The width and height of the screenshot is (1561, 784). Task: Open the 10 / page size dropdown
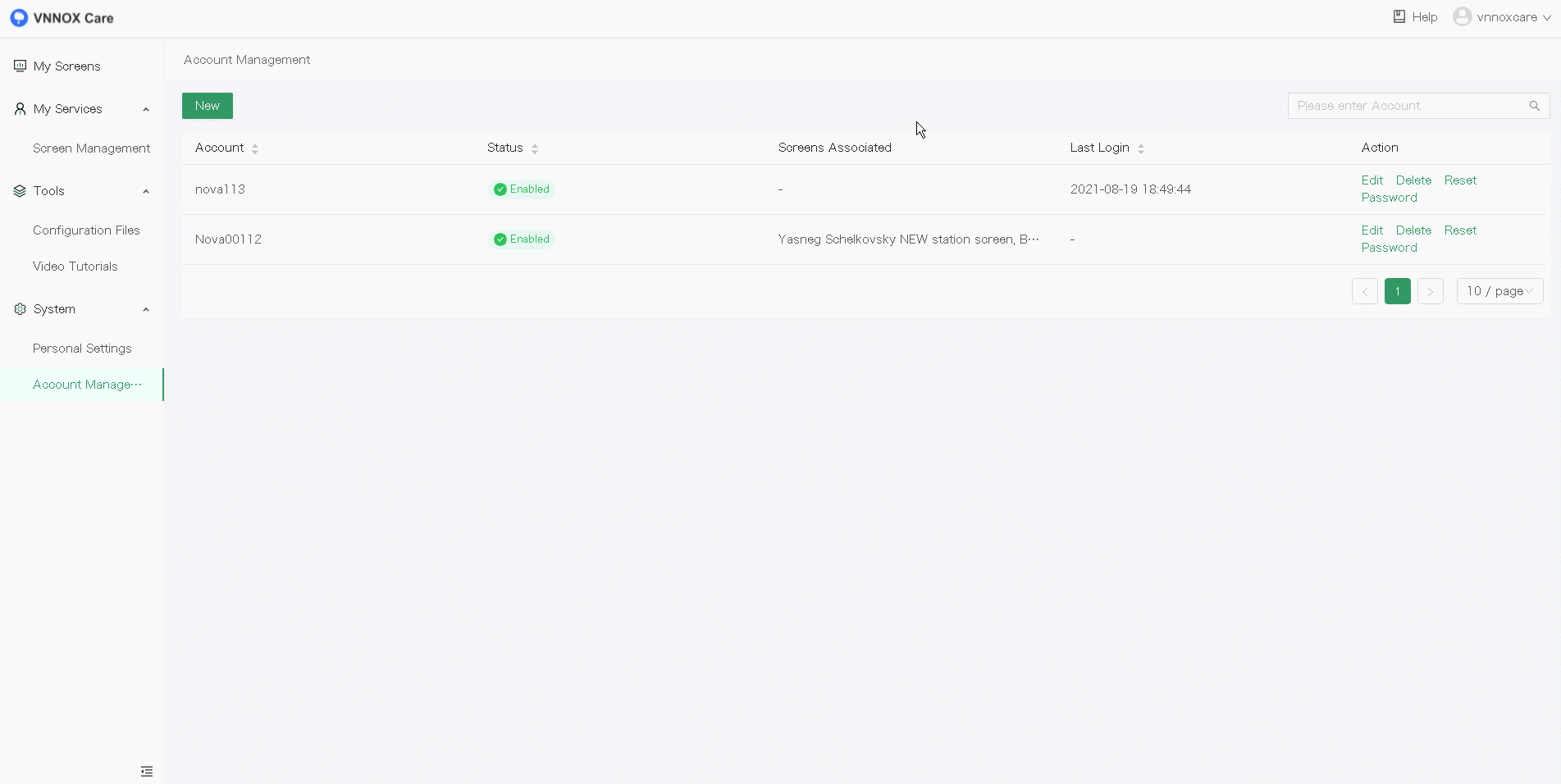1499,291
